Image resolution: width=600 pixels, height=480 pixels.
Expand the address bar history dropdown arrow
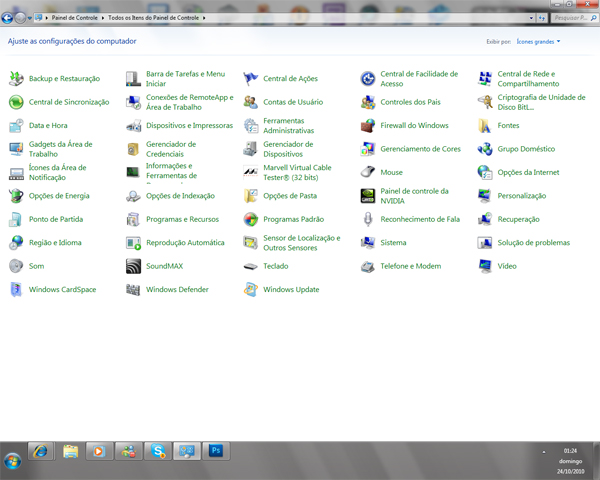tap(531, 18)
